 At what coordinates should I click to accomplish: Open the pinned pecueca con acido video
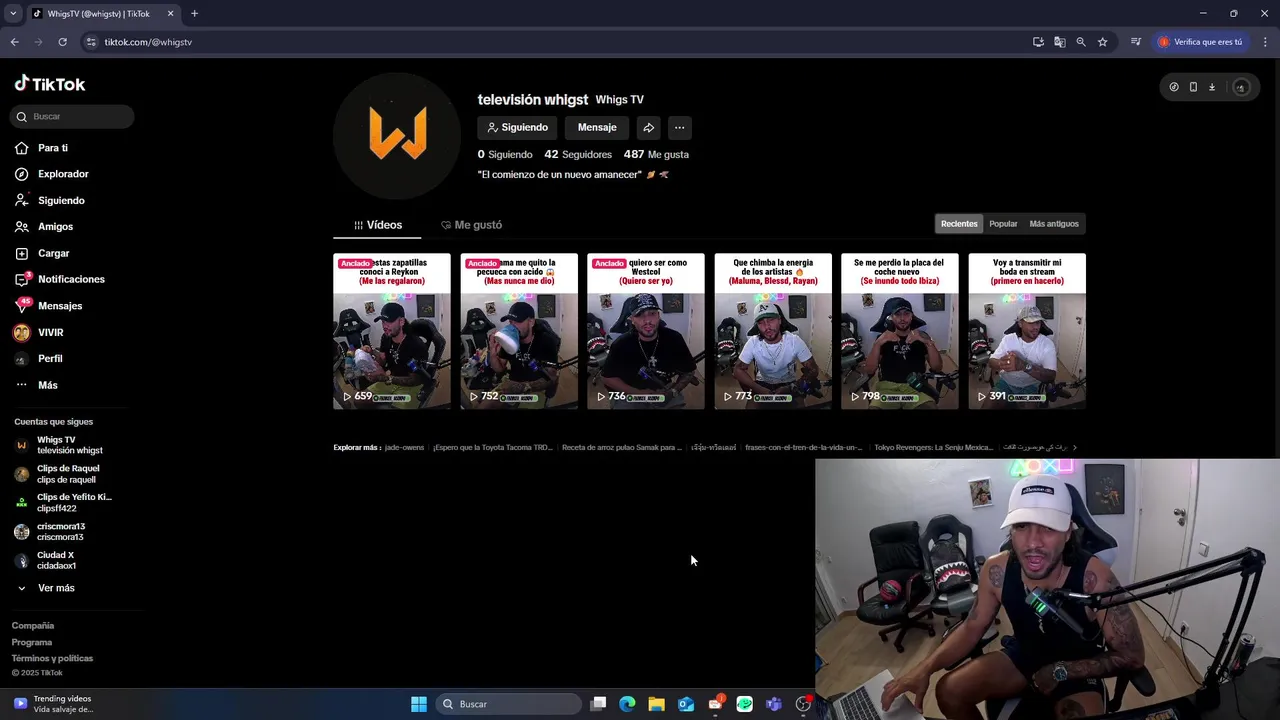[519, 331]
